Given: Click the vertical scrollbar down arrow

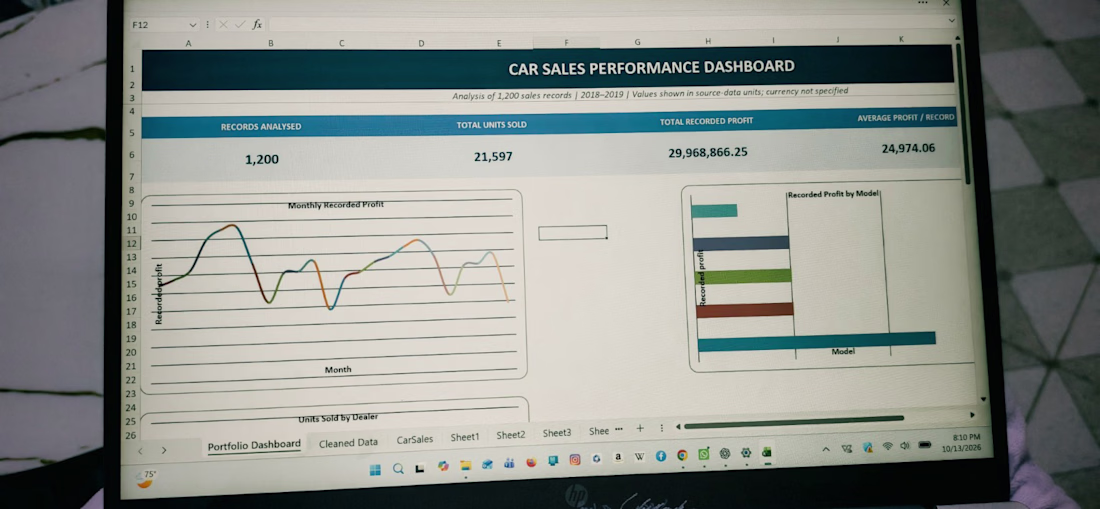Looking at the screenshot, I should pyautogui.click(x=982, y=399).
